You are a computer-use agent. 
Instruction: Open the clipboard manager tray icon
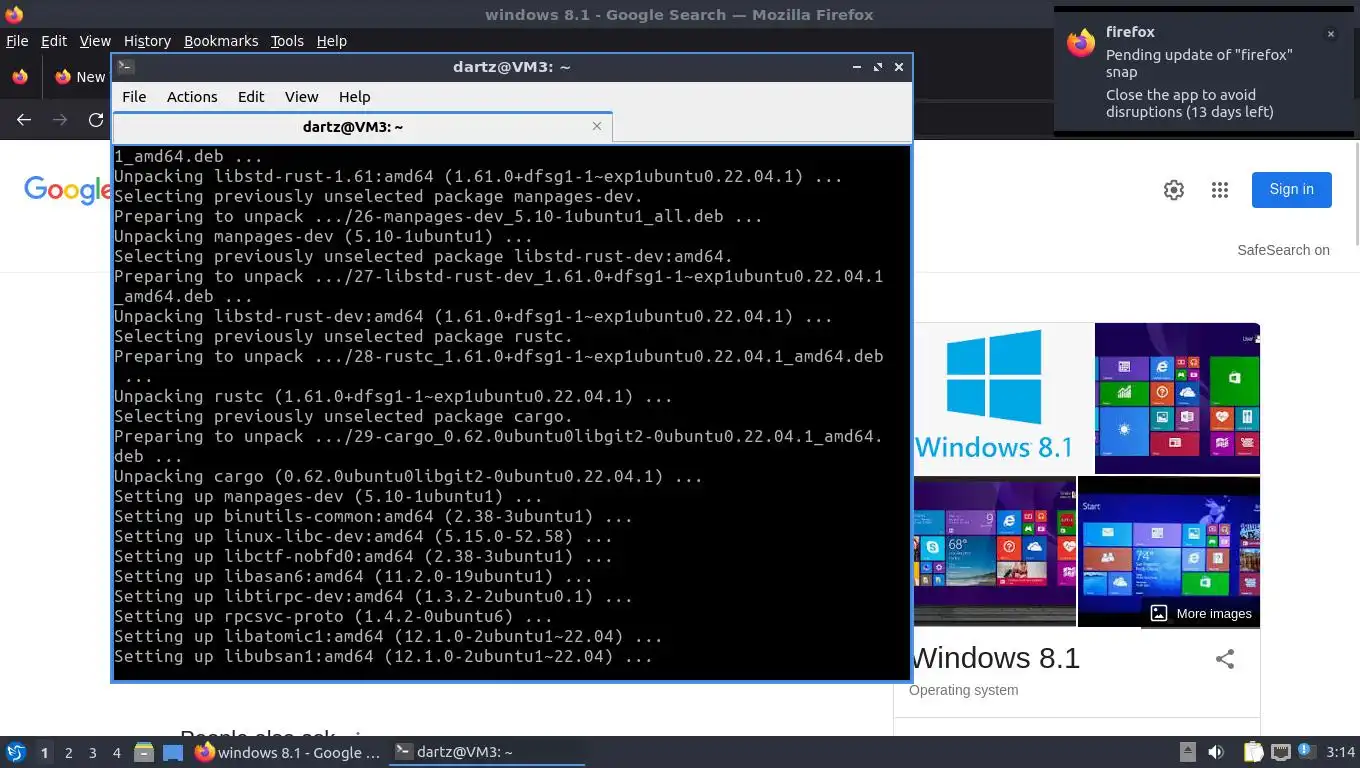click(1254, 752)
